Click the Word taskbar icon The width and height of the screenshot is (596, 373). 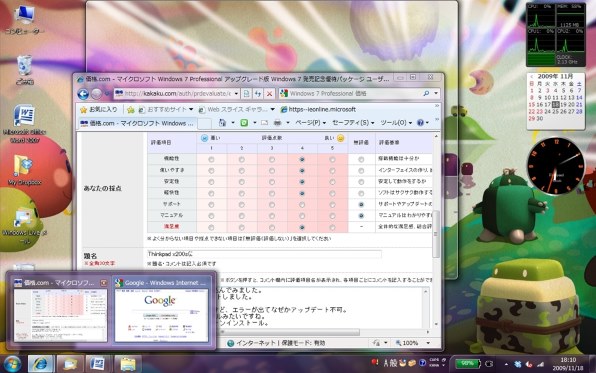pyautogui.click(x=98, y=364)
